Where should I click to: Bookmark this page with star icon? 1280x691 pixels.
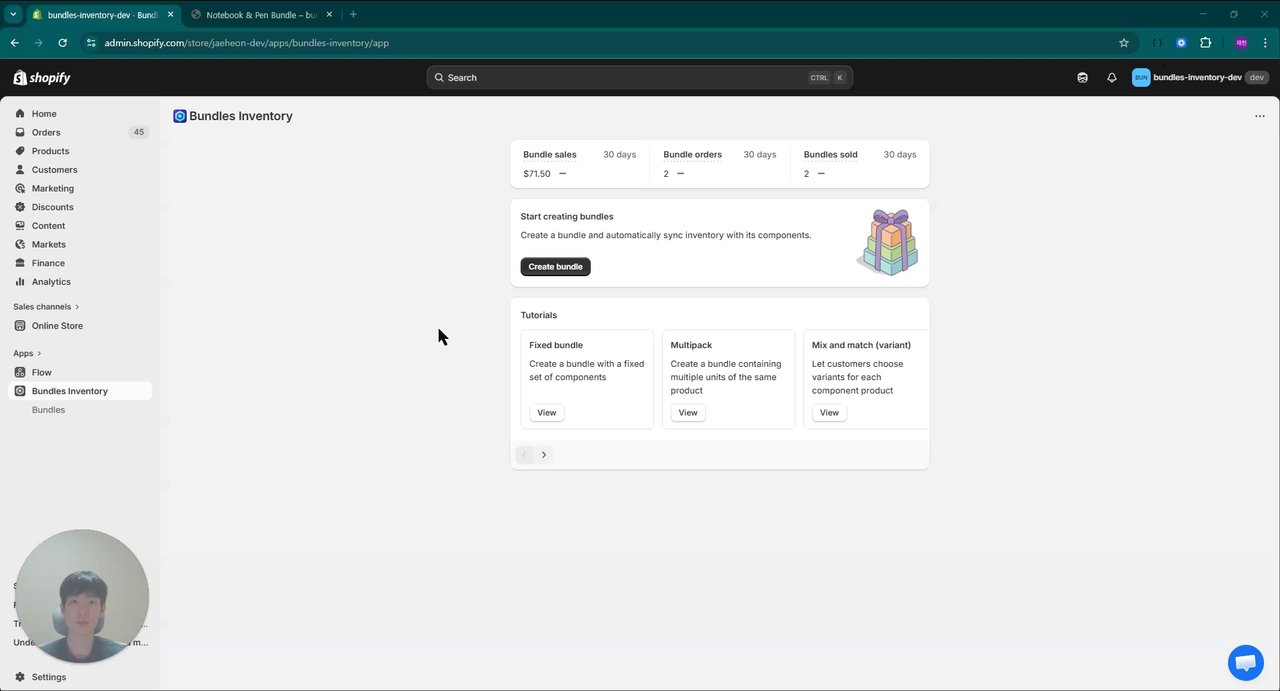[x=1124, y=43]
